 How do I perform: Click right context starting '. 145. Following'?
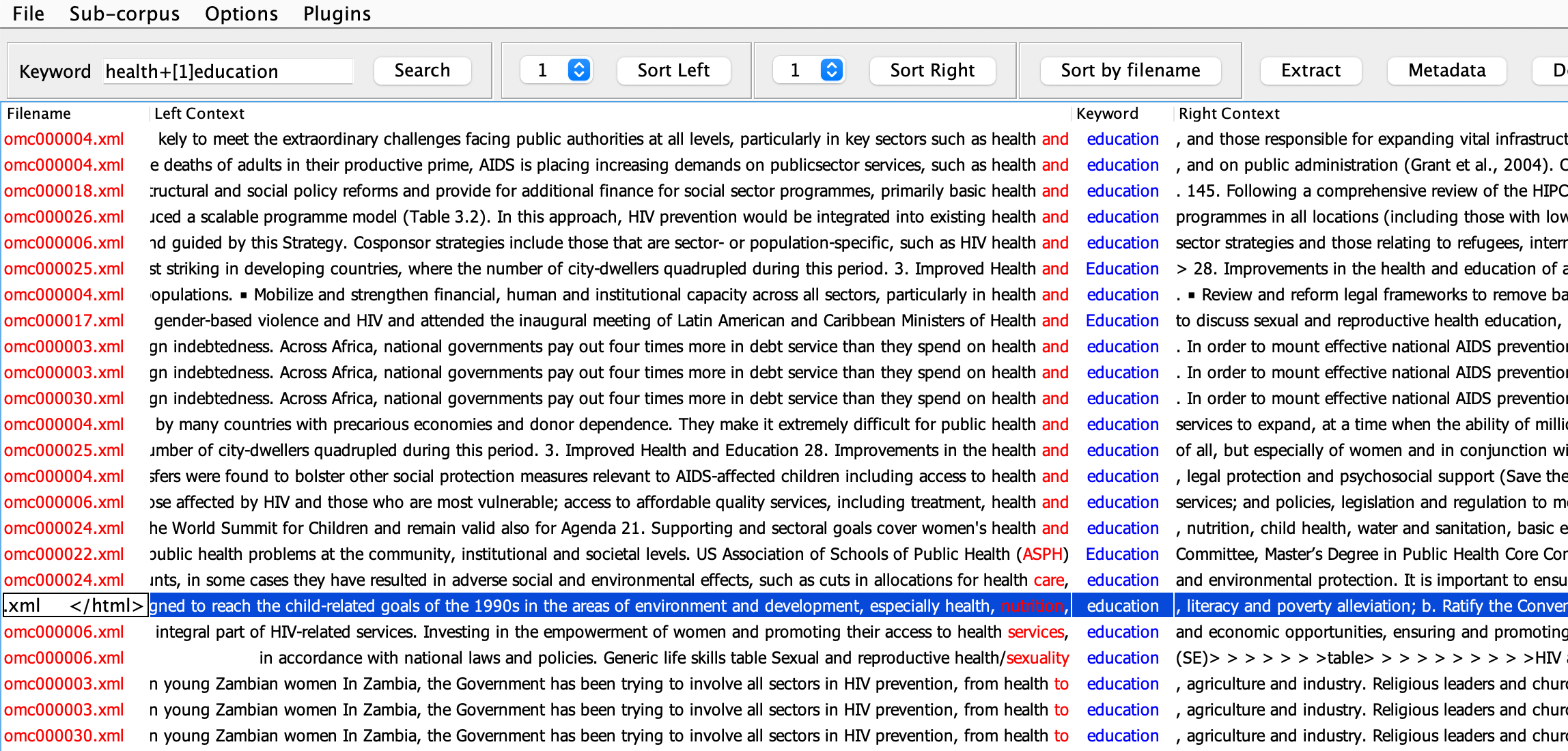click(x=1371, y=191)
